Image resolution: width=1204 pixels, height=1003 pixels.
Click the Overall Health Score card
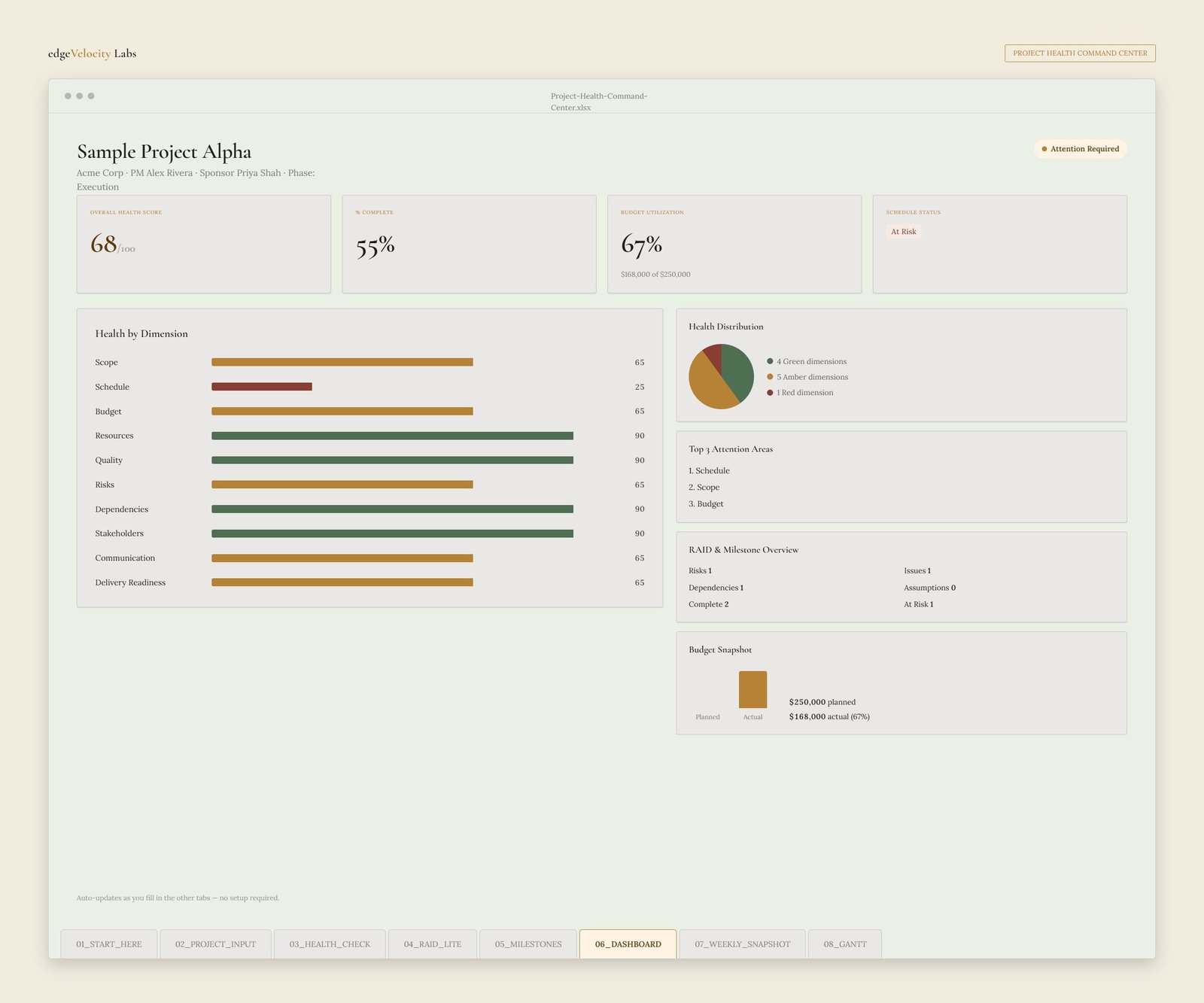204,245
